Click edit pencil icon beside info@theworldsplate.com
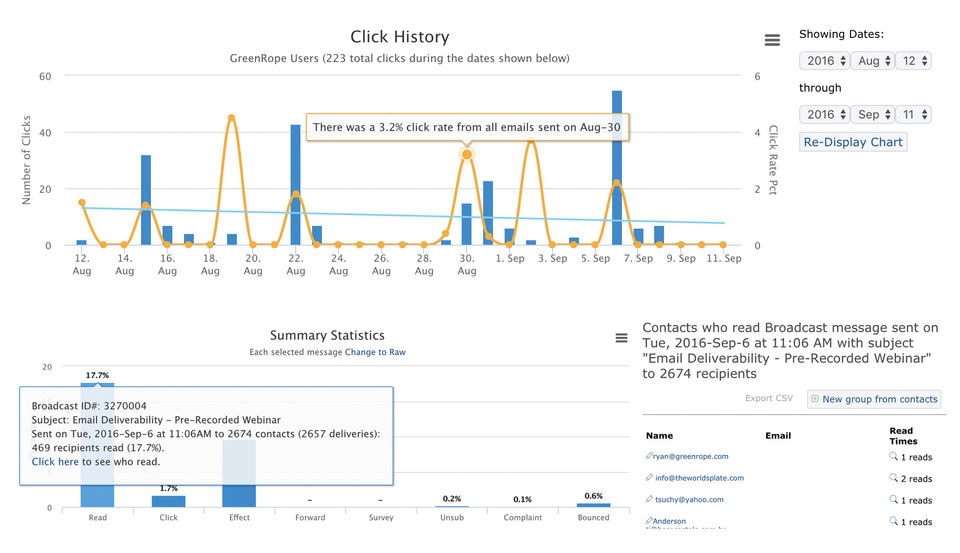The height and width of the screenshot is (553, 960). [649, 478]
